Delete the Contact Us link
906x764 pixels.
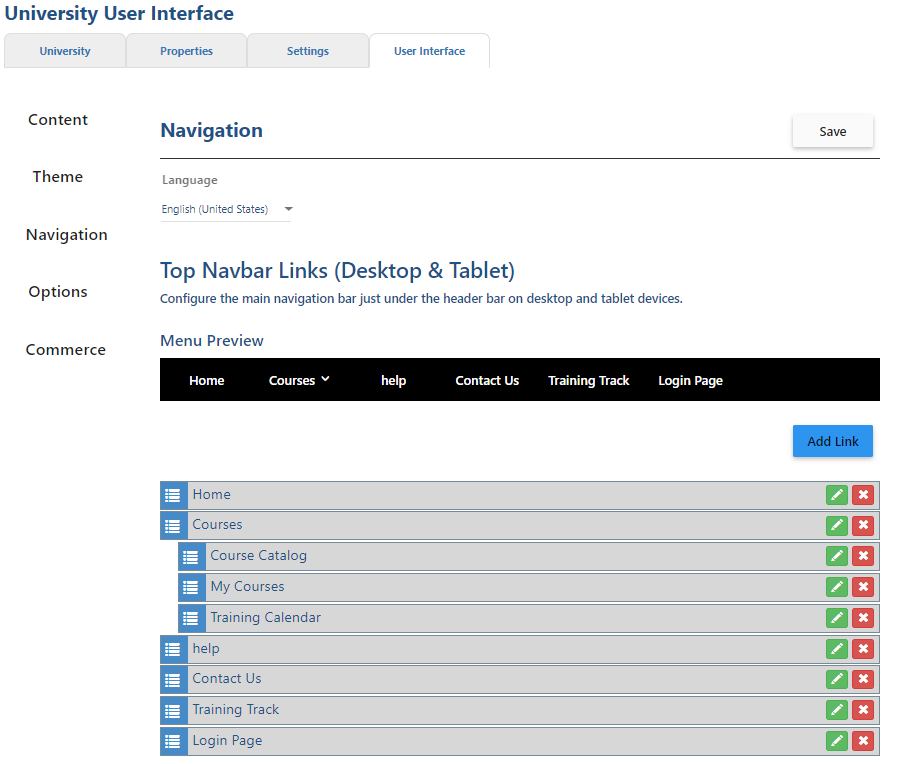[x=863, y=679]
